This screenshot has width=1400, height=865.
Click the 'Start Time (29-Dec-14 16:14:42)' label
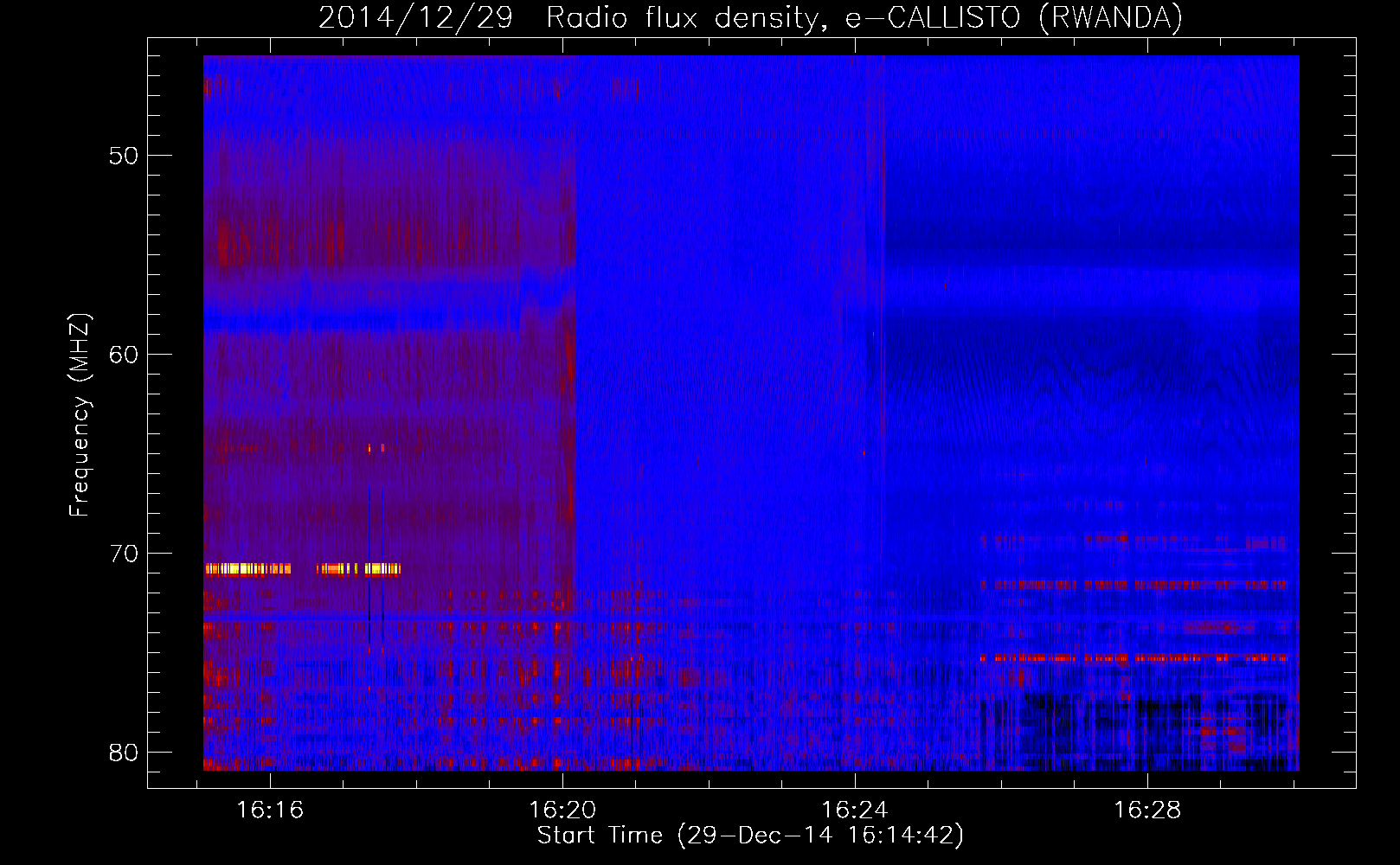(x=750, y=836)
